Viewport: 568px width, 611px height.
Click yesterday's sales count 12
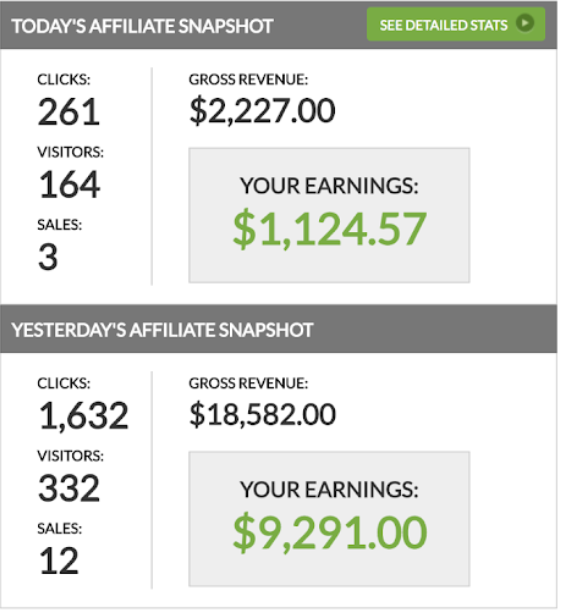pos(59,561)
